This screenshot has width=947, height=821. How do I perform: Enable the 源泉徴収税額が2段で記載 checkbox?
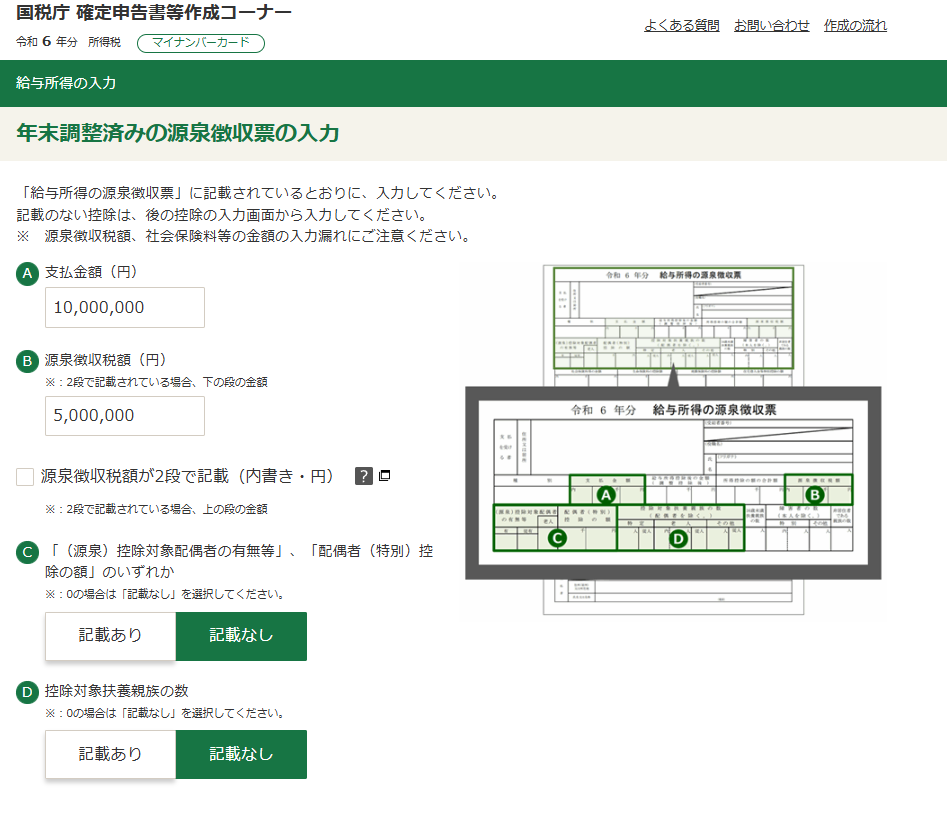[x=25, y=477]
